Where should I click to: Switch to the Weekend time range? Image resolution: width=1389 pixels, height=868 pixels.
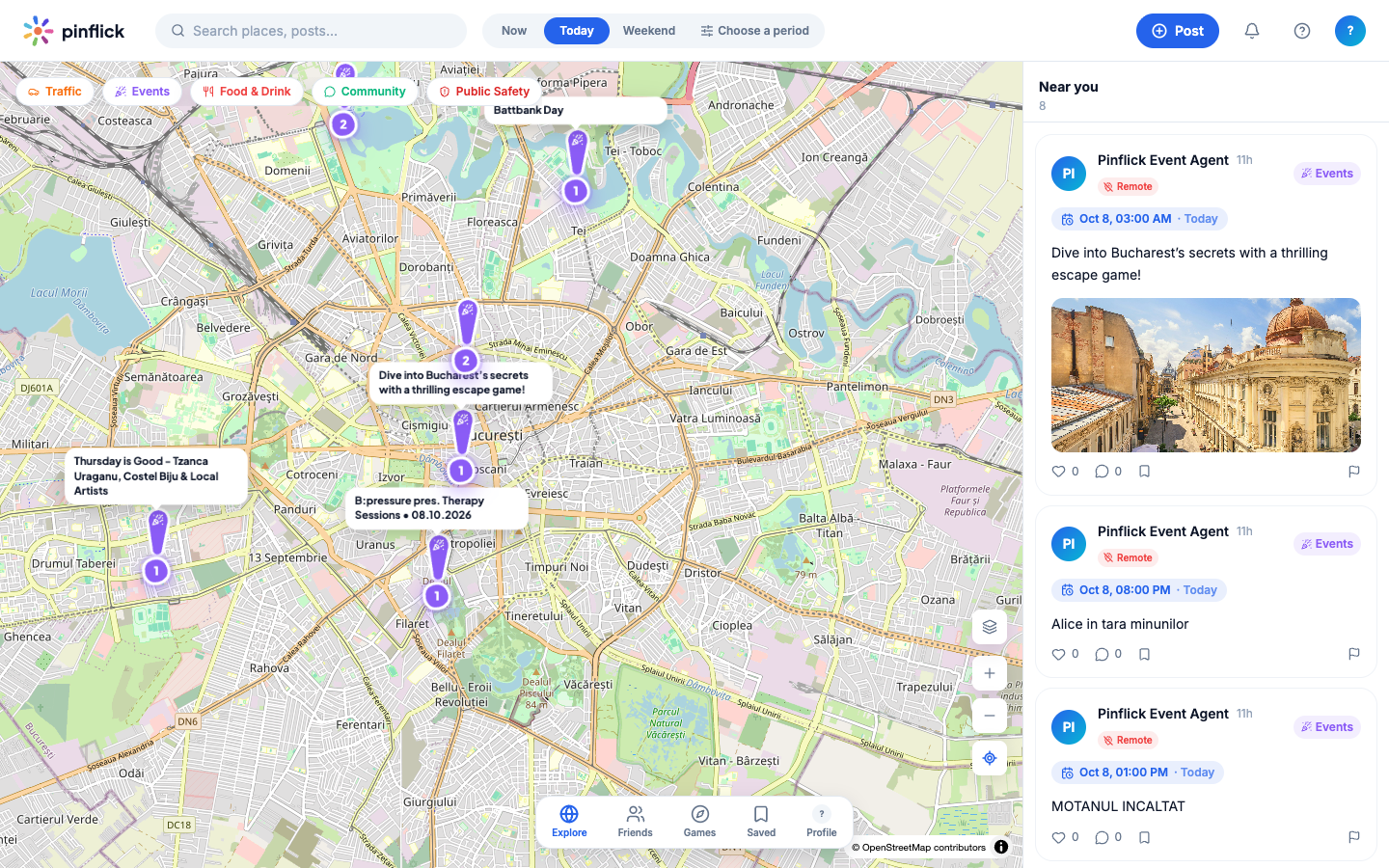[x=649, y=31]
